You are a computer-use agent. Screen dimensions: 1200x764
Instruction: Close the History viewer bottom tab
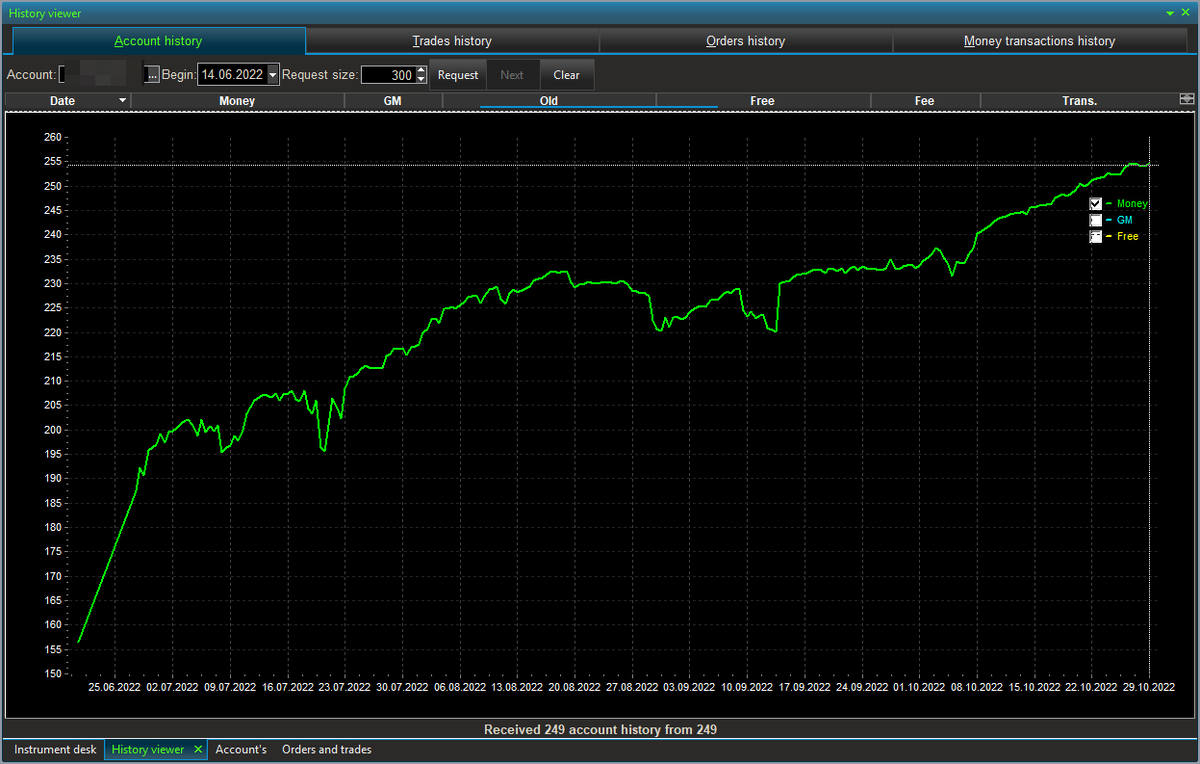[x=198, y=749]
